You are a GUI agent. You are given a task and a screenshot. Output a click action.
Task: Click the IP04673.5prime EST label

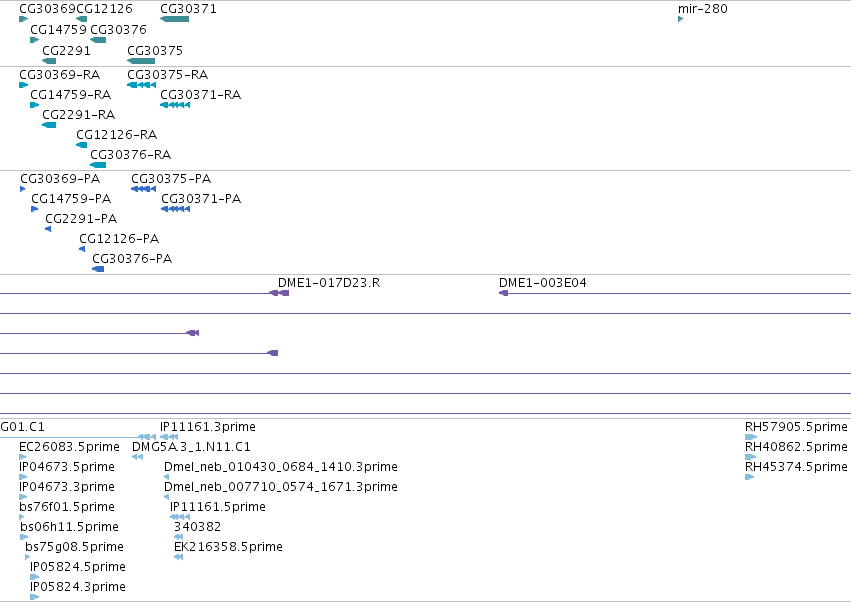[67, 467]
